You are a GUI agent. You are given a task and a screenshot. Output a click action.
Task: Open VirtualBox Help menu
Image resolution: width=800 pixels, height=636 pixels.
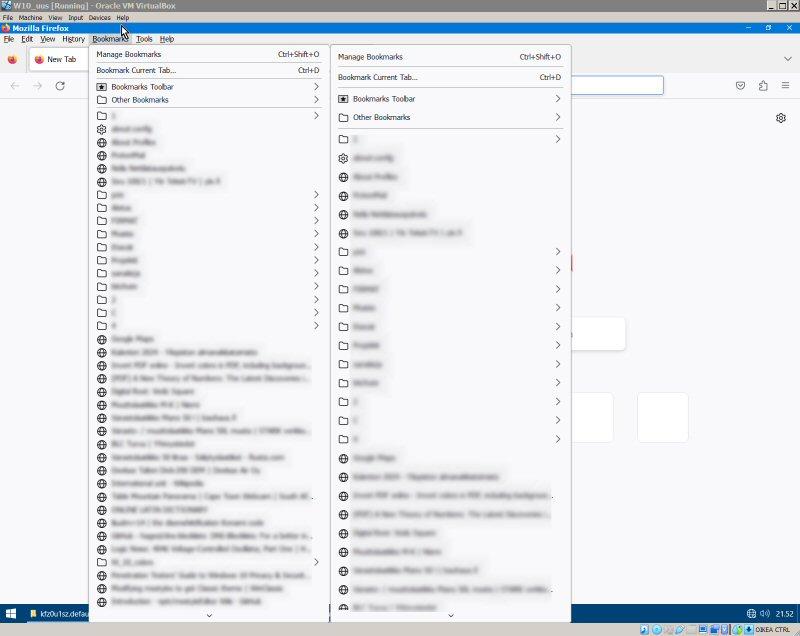122,17
